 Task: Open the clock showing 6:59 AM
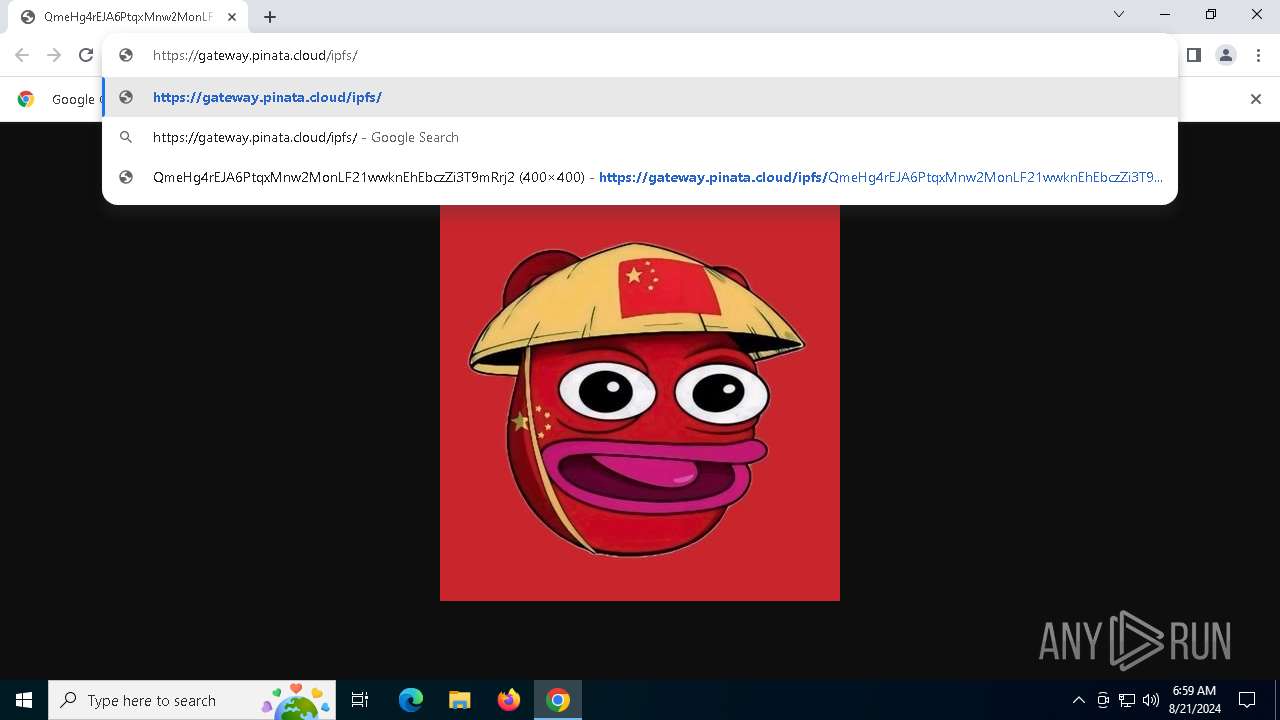[x=1194, y=700]
